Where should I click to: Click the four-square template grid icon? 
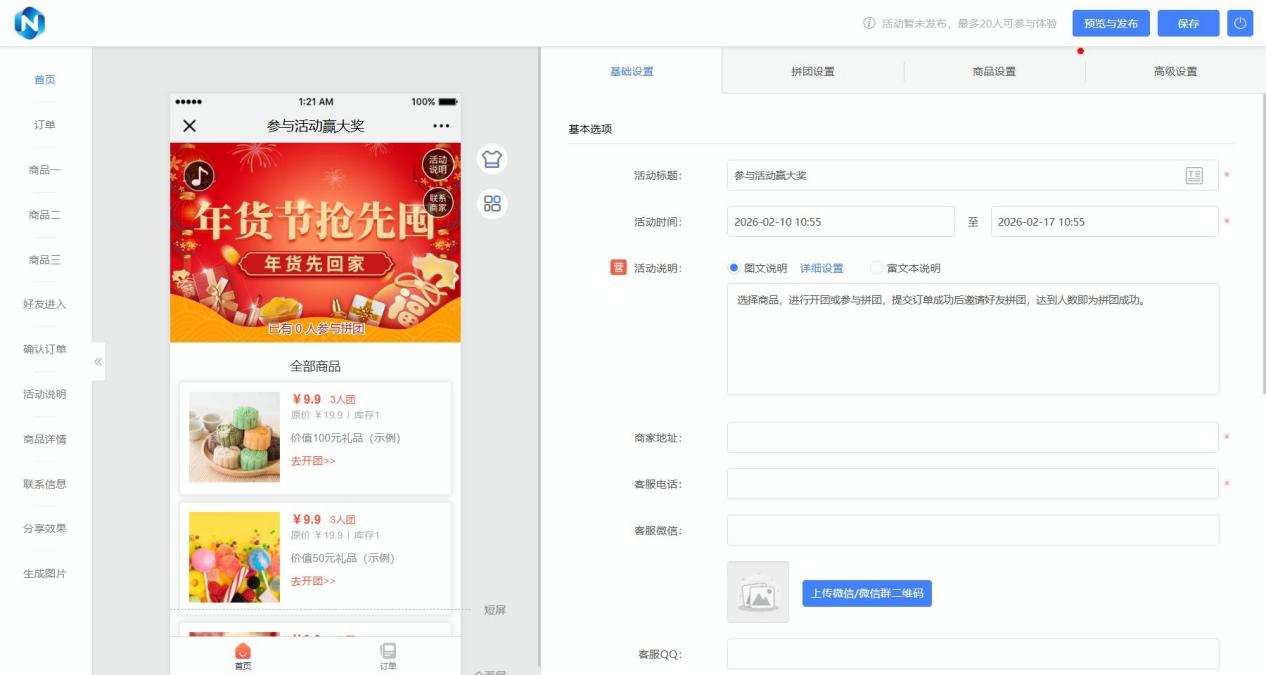coord(491,204)
